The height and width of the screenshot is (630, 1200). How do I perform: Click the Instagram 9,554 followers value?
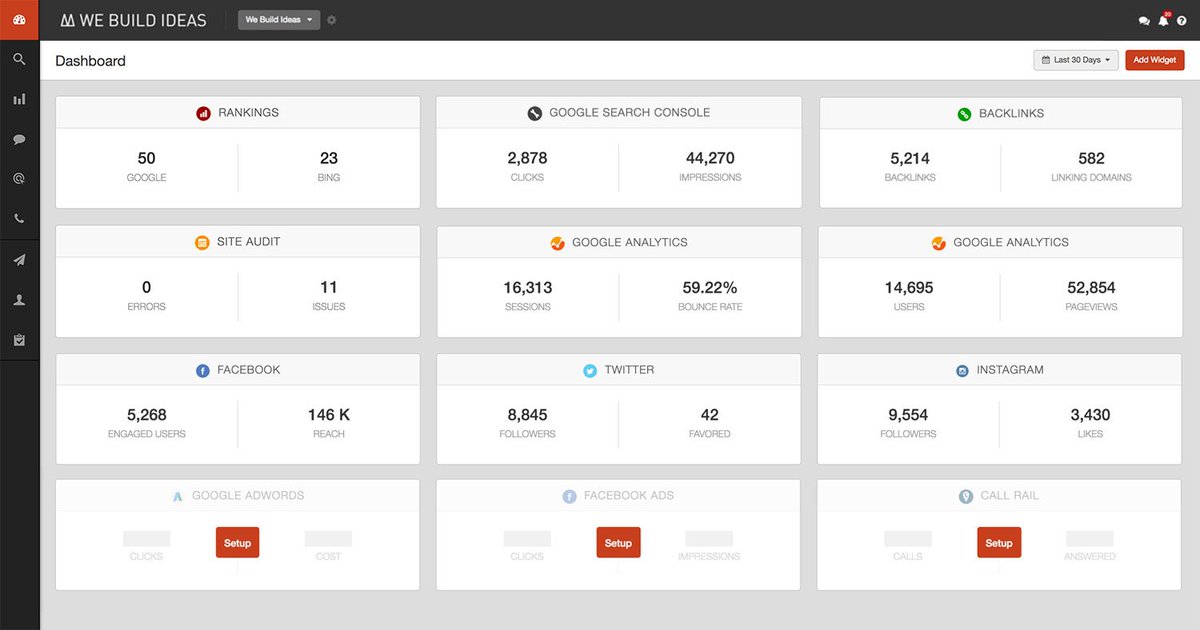pos(909,415)
